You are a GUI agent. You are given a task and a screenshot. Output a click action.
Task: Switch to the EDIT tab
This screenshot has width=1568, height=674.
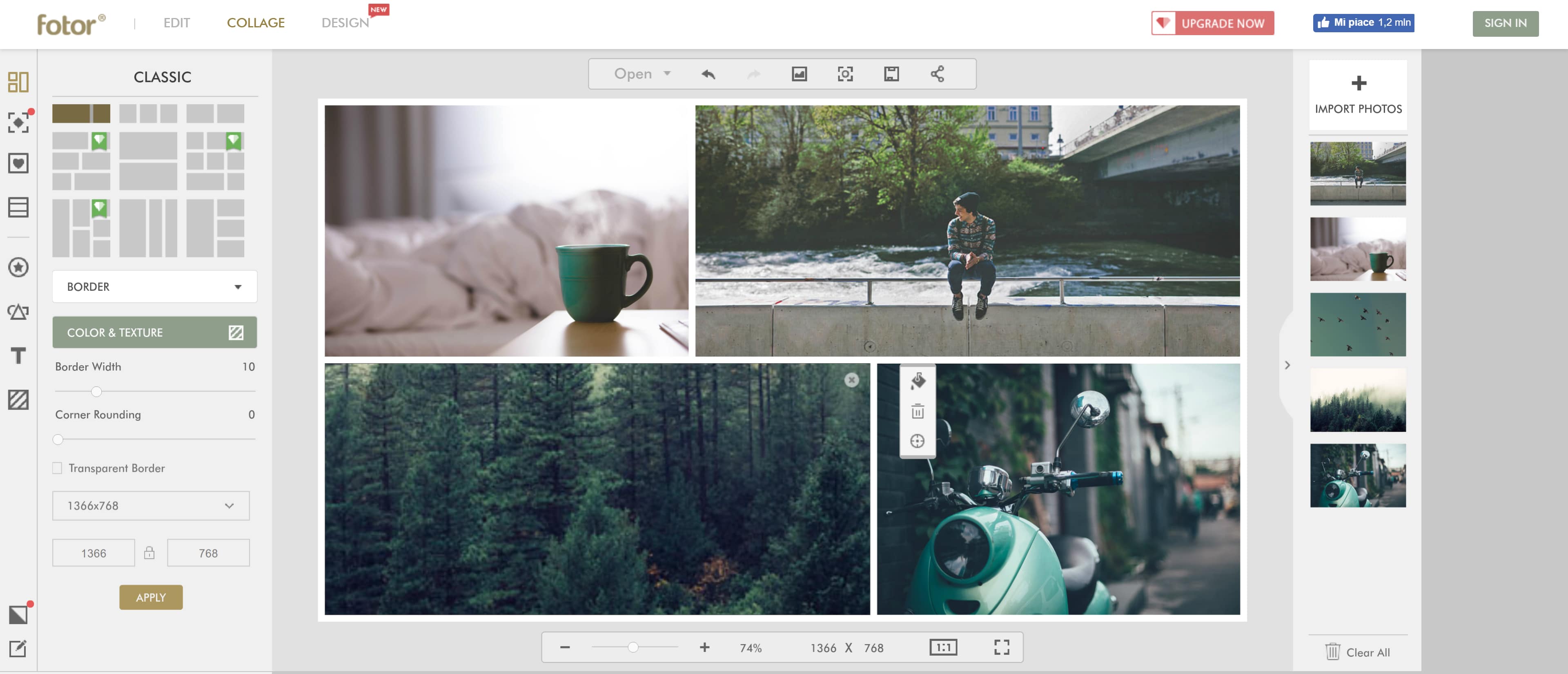click(x=176, y=22)
